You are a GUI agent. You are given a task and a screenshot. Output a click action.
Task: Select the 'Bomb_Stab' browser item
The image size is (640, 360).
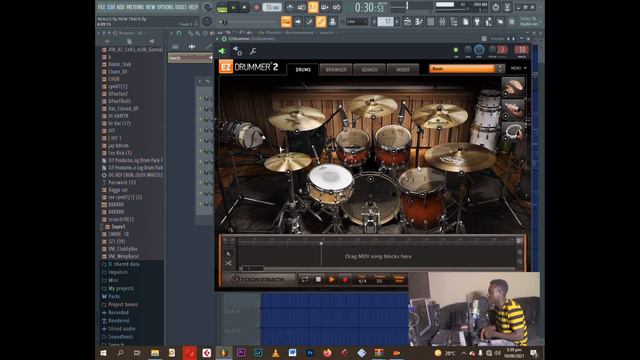(x=120, y=64)
